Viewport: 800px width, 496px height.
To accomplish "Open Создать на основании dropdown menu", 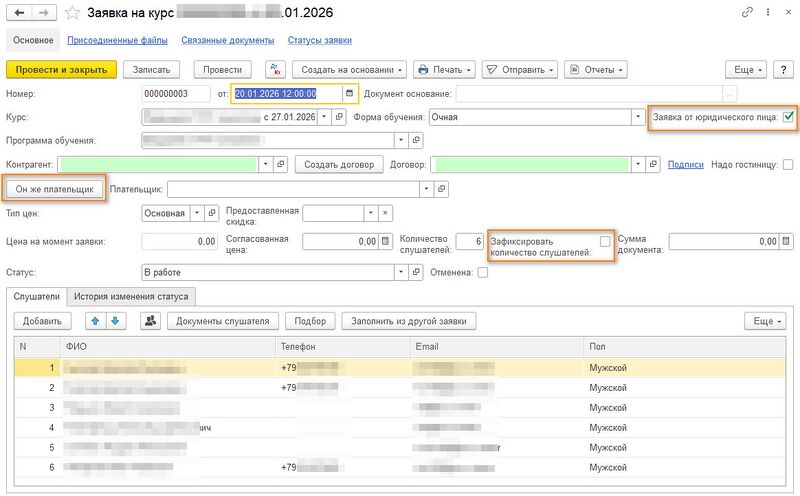I will point(350,70).
